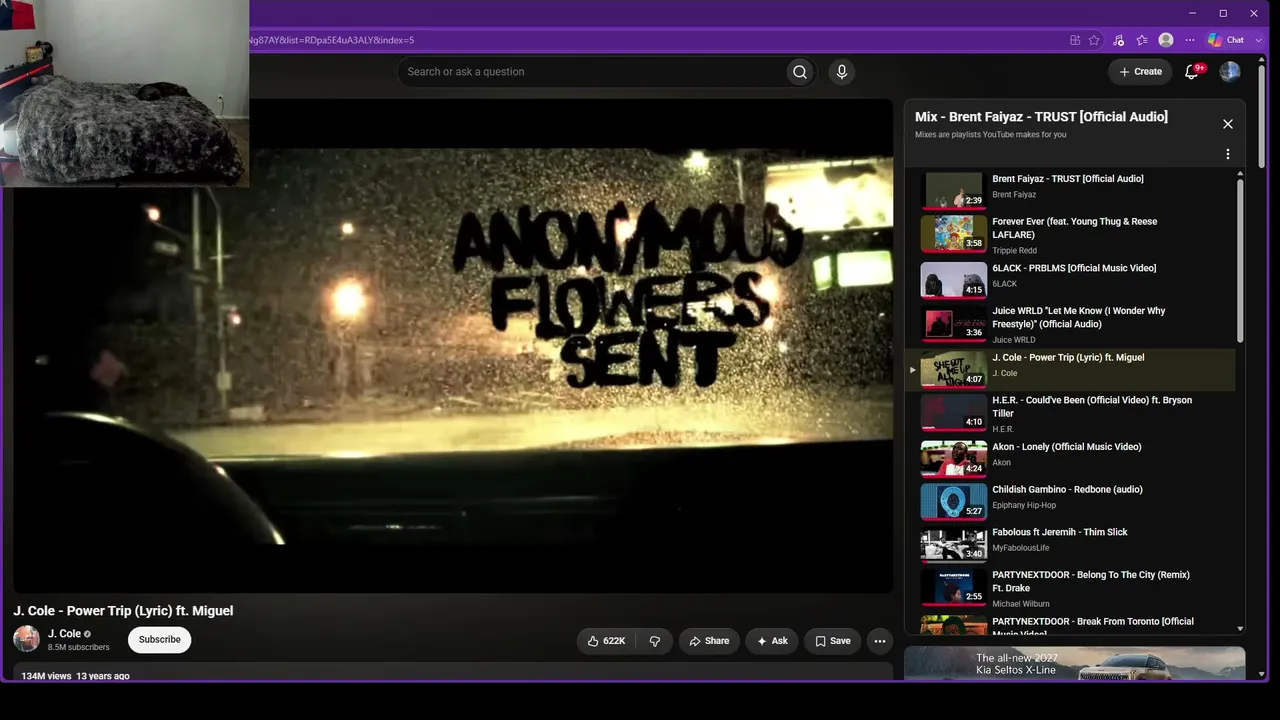
Task: Save the video to a playlist
Action: click(833, 641)
